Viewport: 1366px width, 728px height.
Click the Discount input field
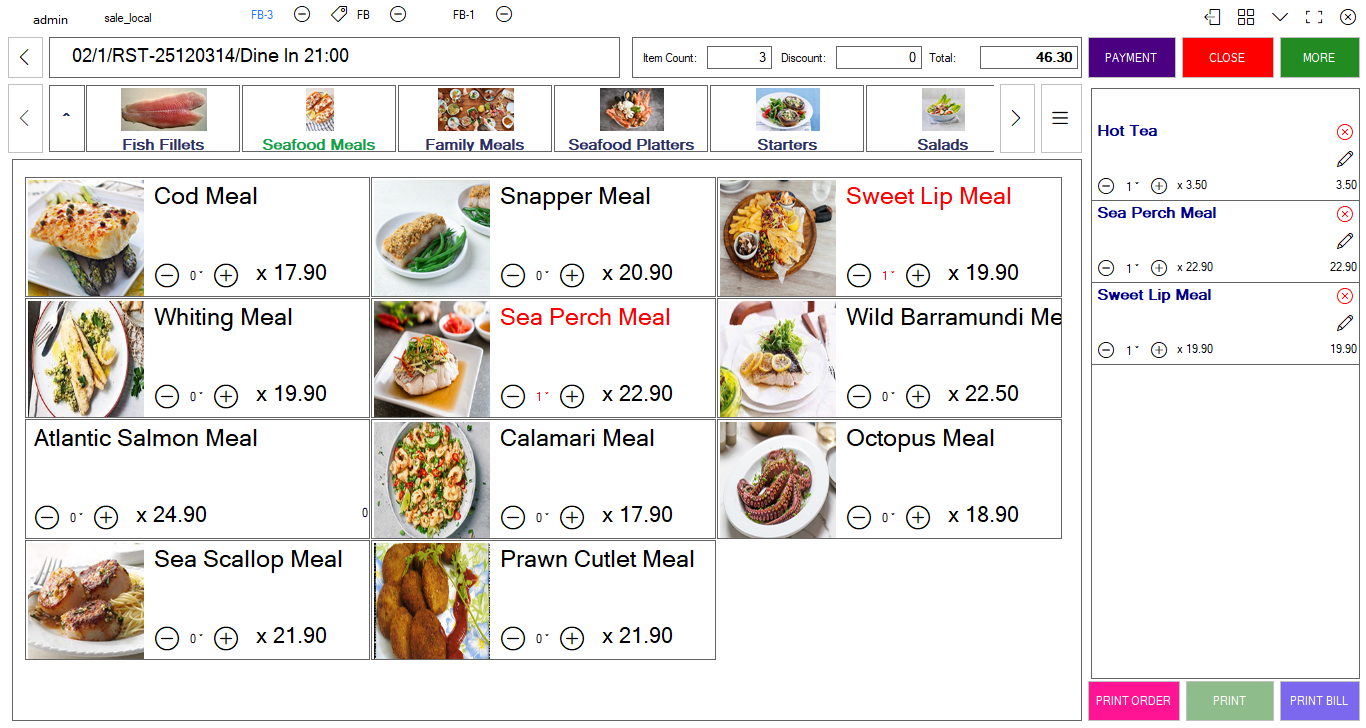pyautogui.click(x=879, y=58)
